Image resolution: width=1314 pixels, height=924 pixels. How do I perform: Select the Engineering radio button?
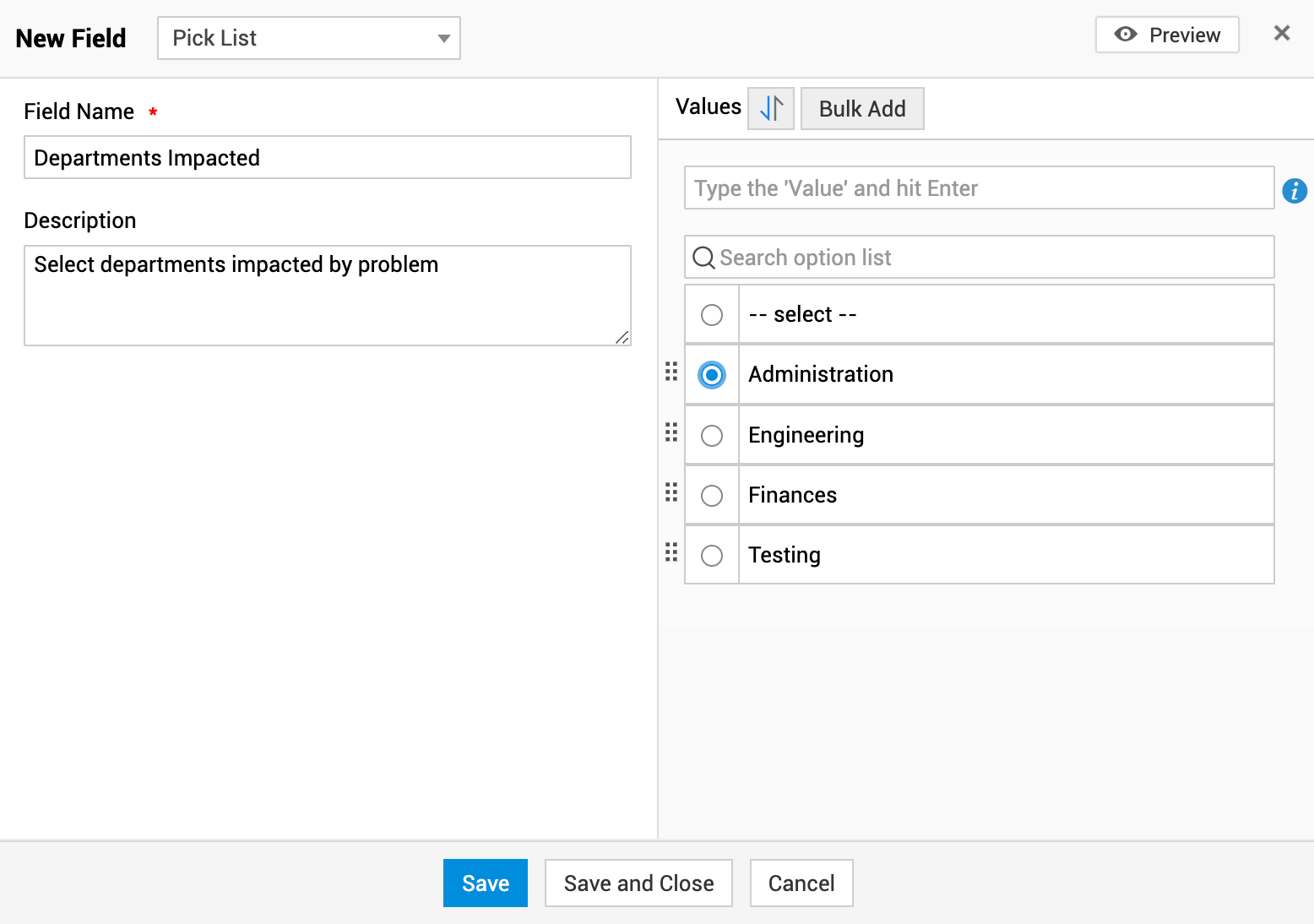pos(712,436)
